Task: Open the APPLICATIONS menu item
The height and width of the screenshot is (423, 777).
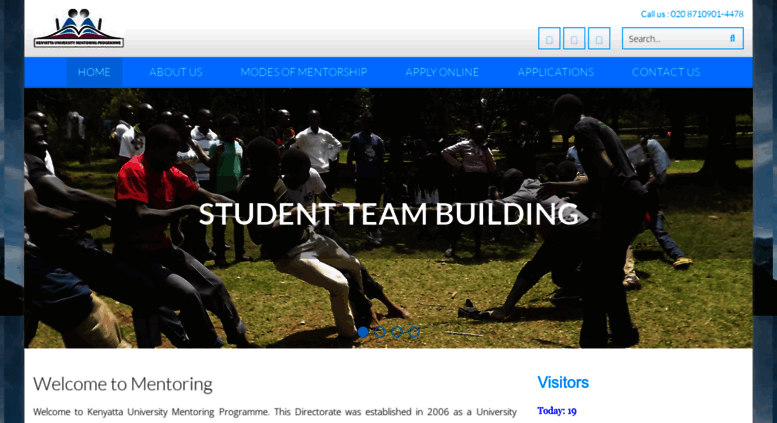Action: click(555, 72)
